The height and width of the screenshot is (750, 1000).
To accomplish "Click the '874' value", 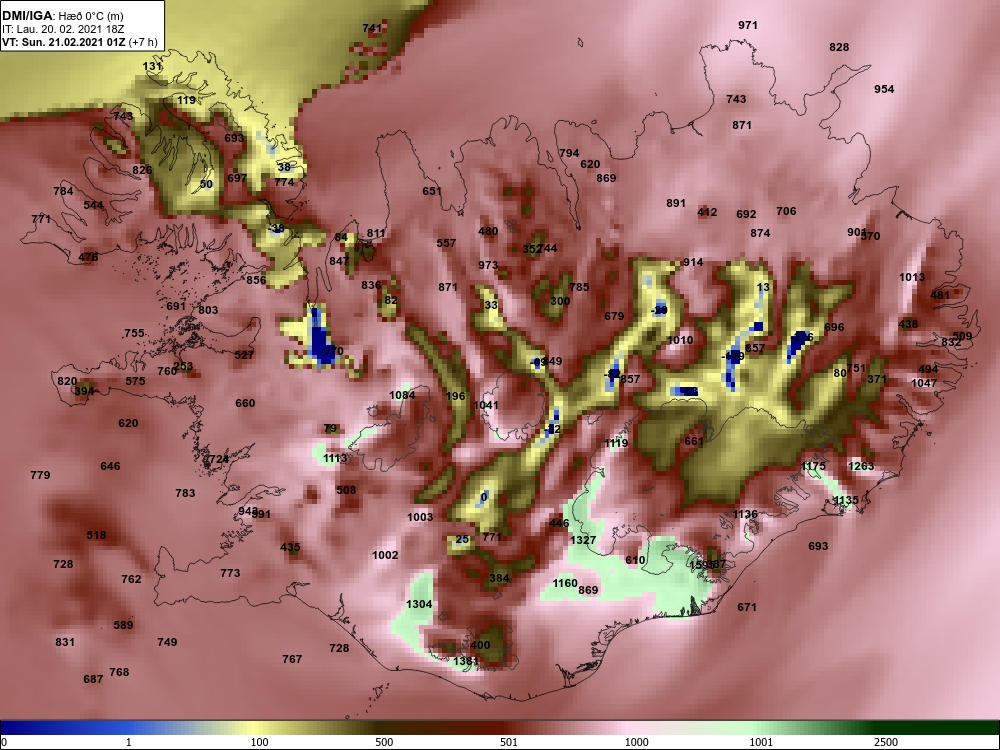I will [x=760, y=233].
